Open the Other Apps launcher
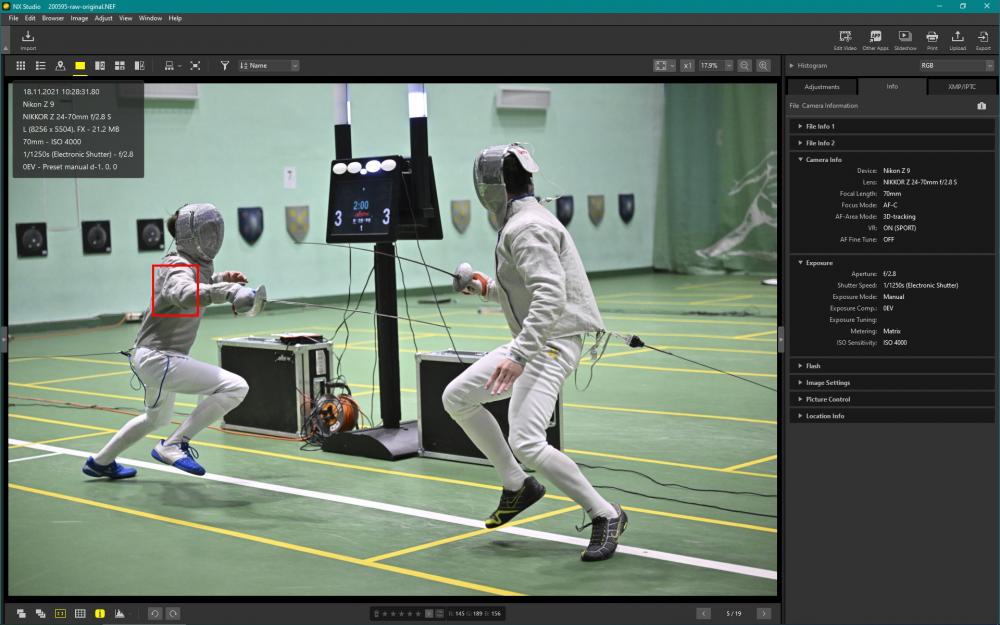The image size is (1000, 625). point(875,40)
